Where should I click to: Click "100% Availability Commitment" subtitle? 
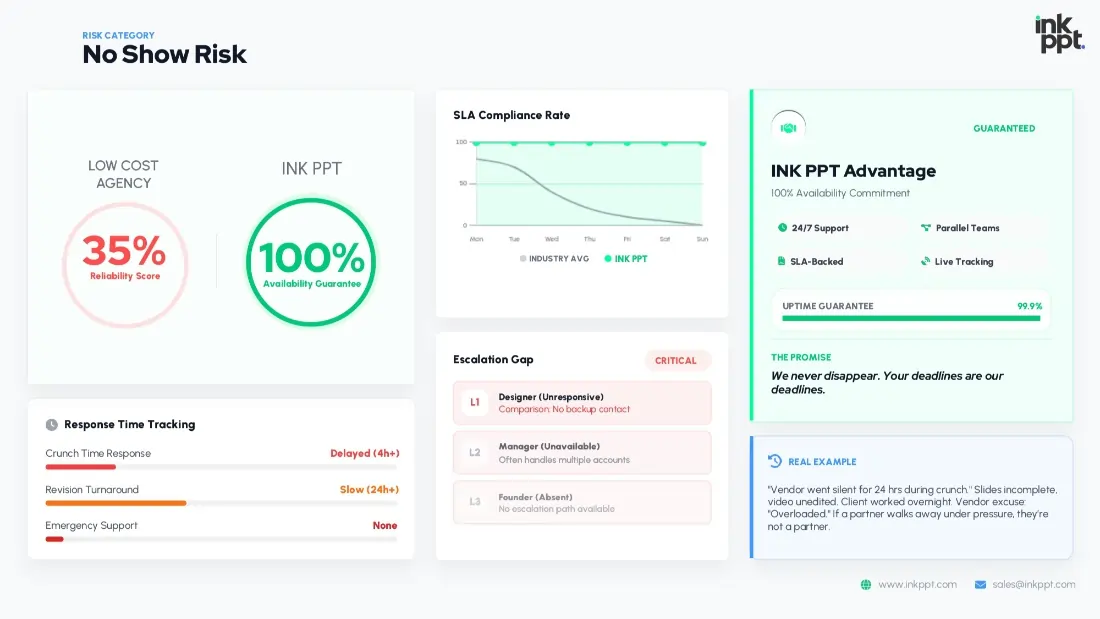pyautogui.click(x=840, y=193)
